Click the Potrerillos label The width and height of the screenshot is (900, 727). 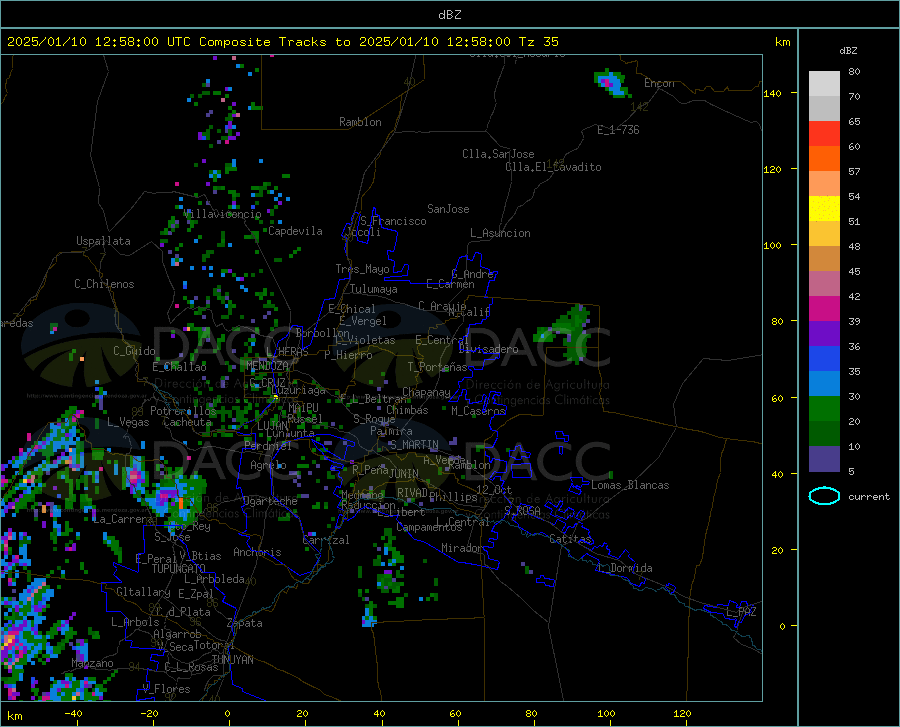point(183,411)
